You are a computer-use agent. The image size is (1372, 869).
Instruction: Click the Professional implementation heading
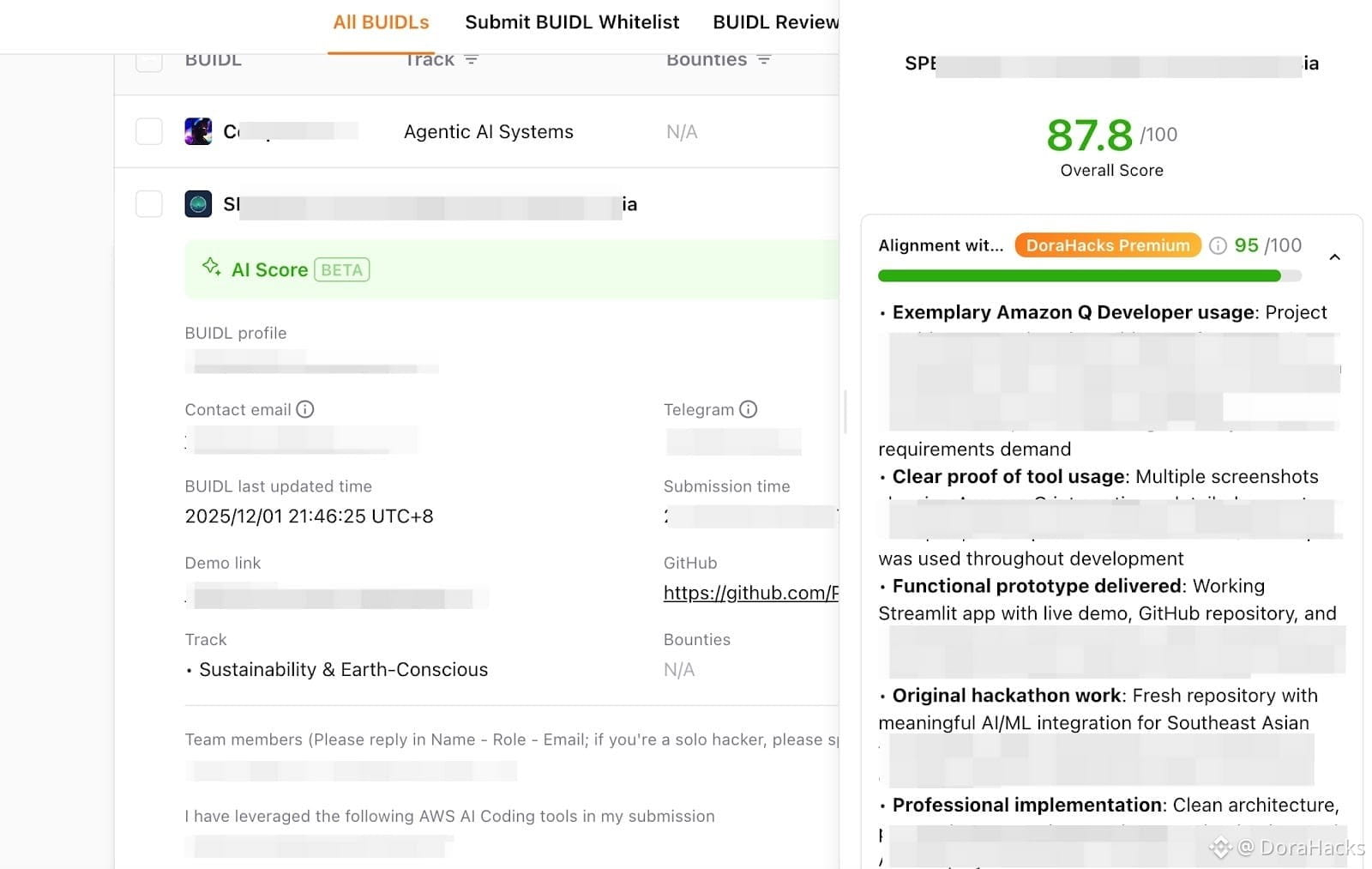tap(1027, 806)
